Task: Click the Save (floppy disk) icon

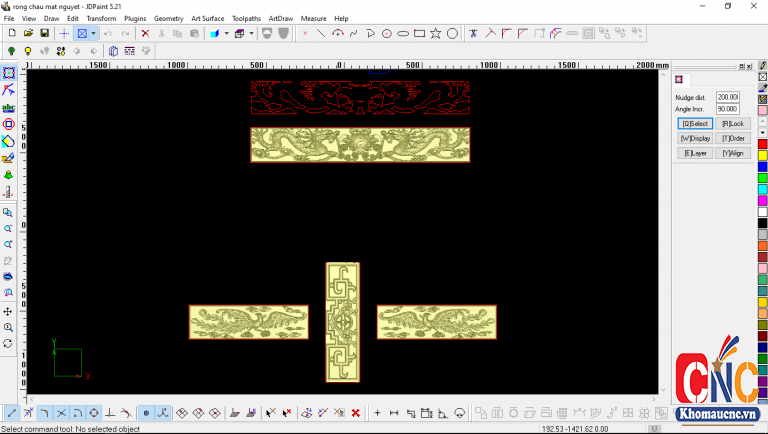Action: (x=44, y=33)
